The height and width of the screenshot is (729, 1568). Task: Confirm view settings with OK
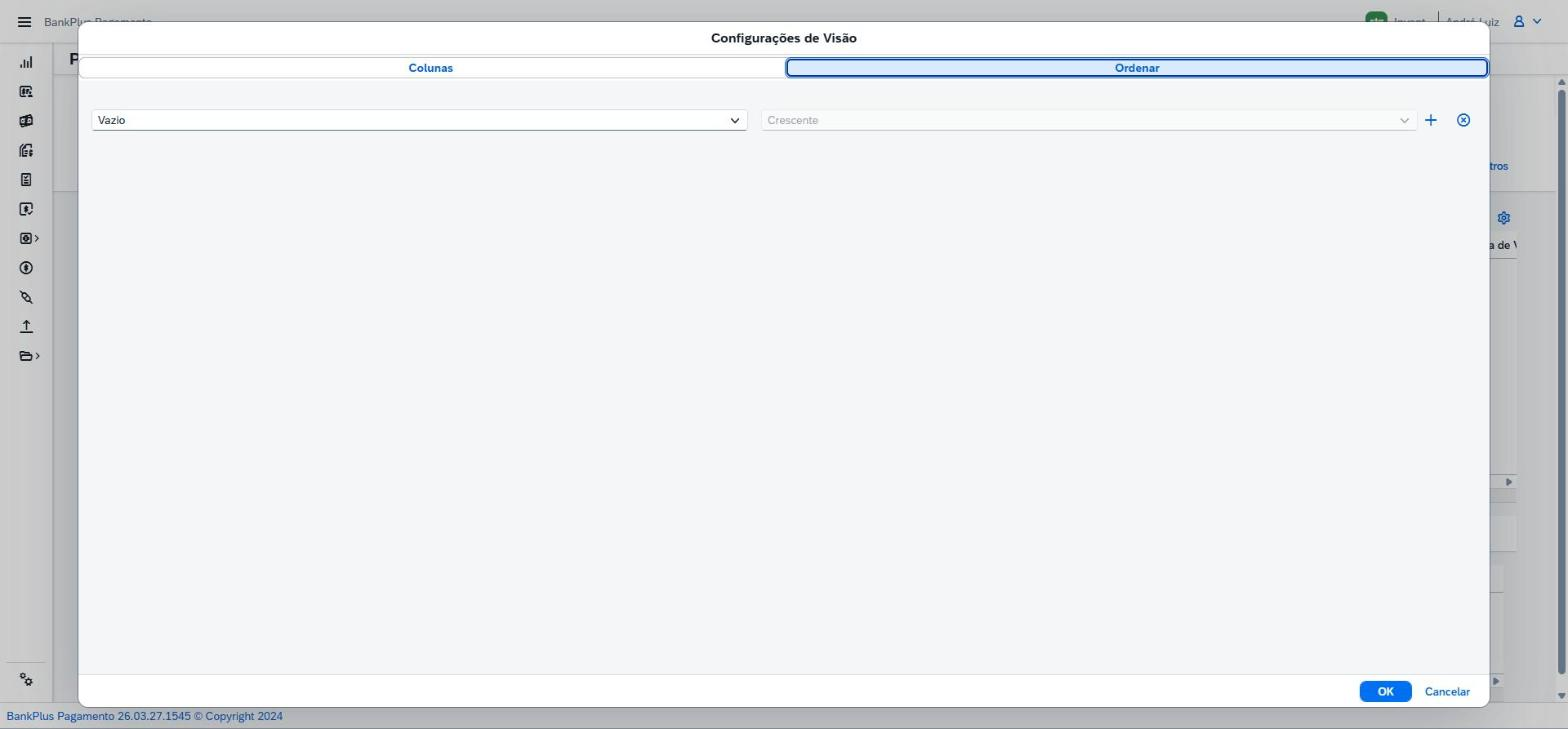coord(1385,692)
